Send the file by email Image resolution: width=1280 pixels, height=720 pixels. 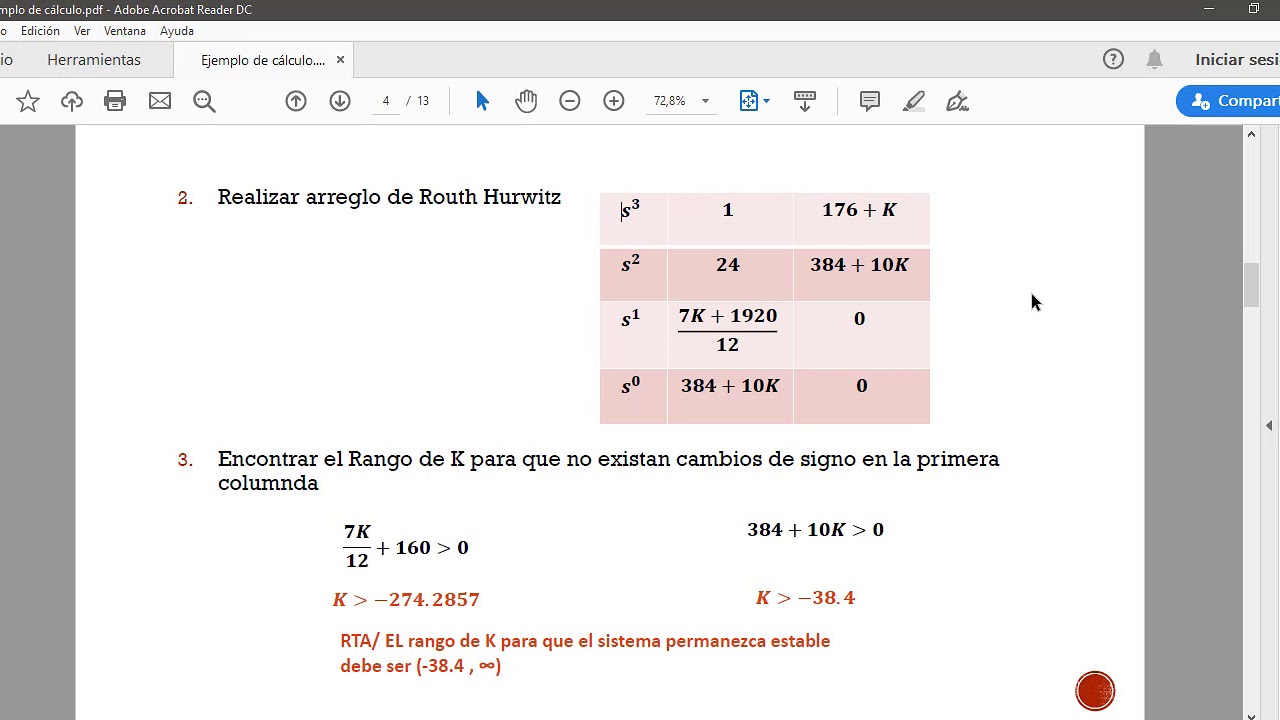[x=160, y=101]
